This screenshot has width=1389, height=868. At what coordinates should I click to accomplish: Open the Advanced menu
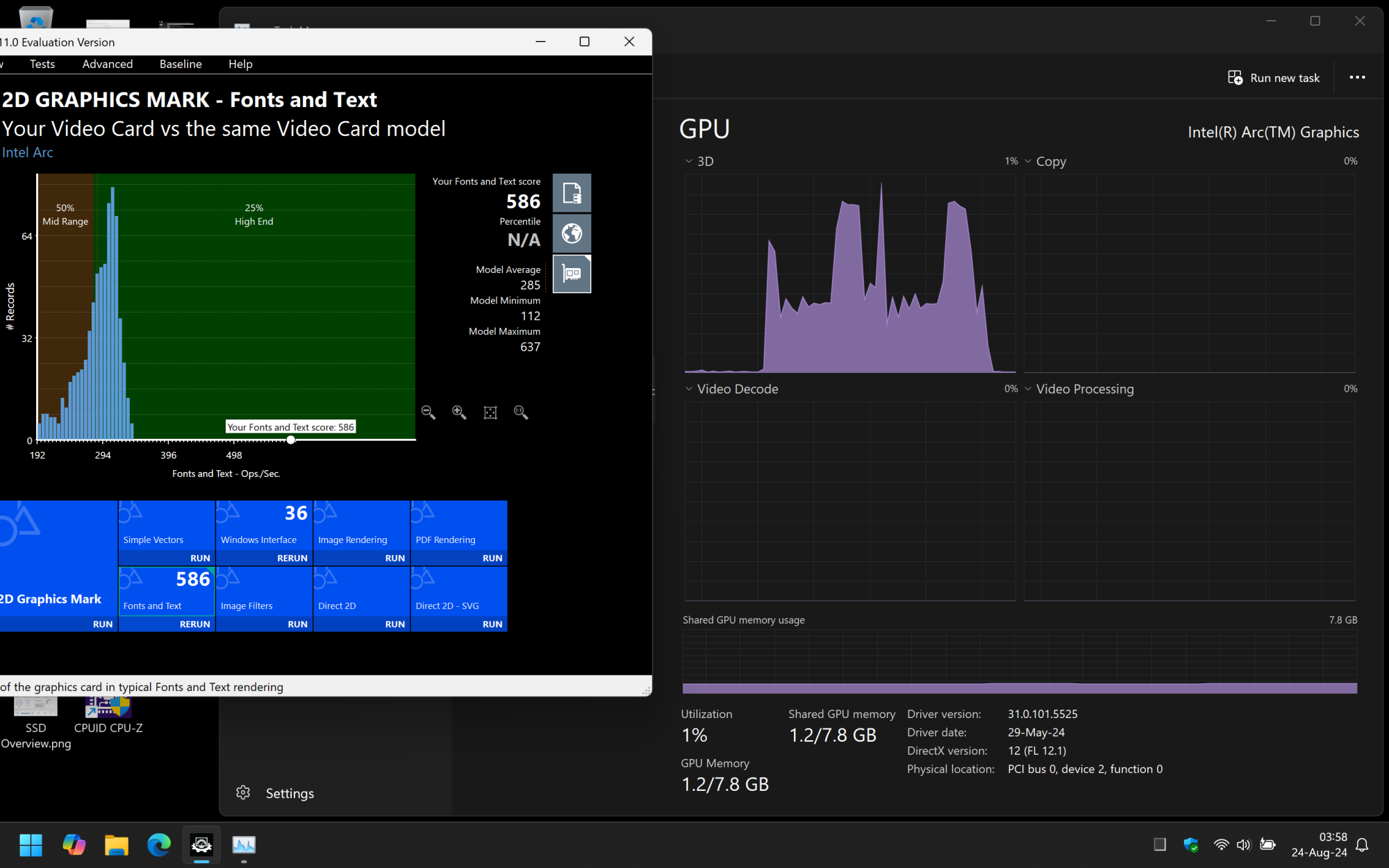click(107, 64)
